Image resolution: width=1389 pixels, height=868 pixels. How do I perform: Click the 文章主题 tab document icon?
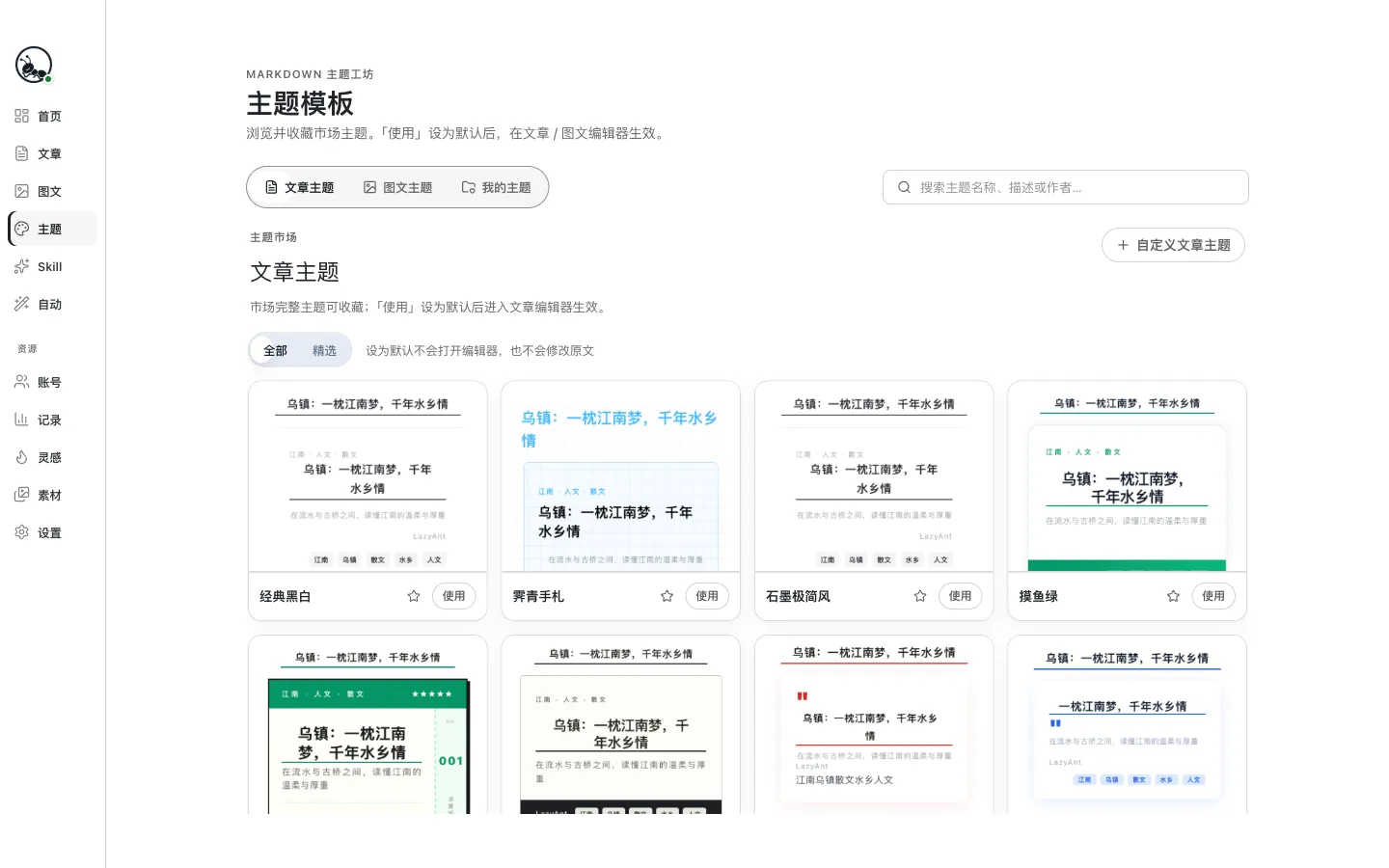pyautogui.click(x=271, y=187)
